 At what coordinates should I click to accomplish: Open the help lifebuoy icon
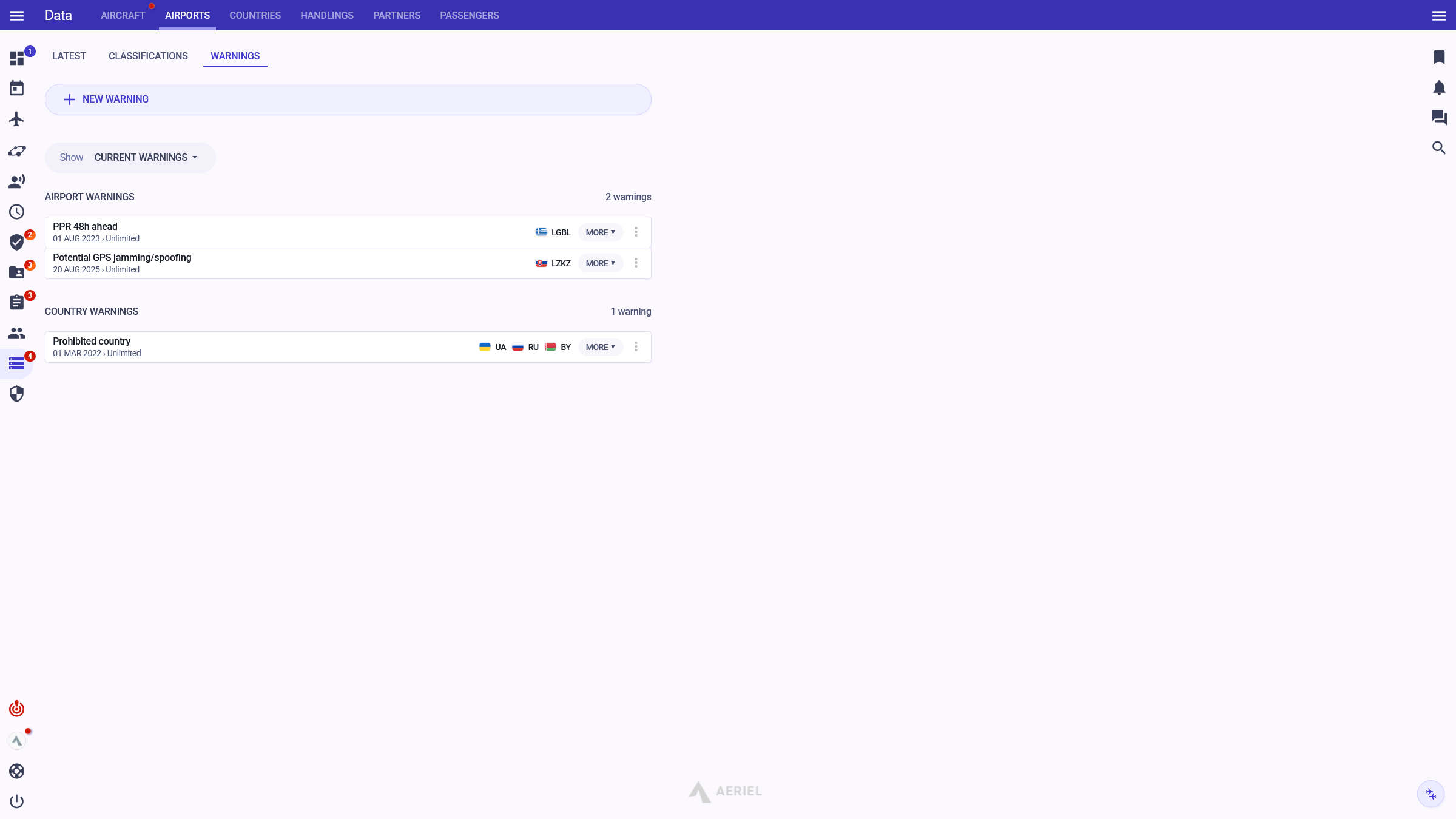pyautogui.click(x=16, y=771)
